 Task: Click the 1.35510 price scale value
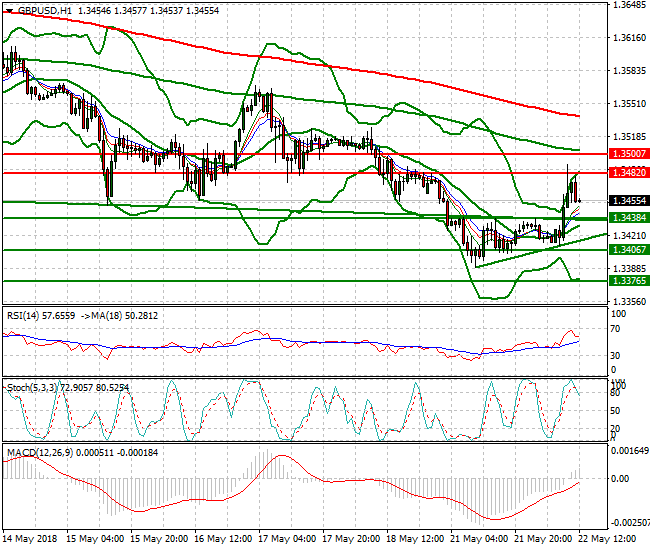(x=629, y=104)
